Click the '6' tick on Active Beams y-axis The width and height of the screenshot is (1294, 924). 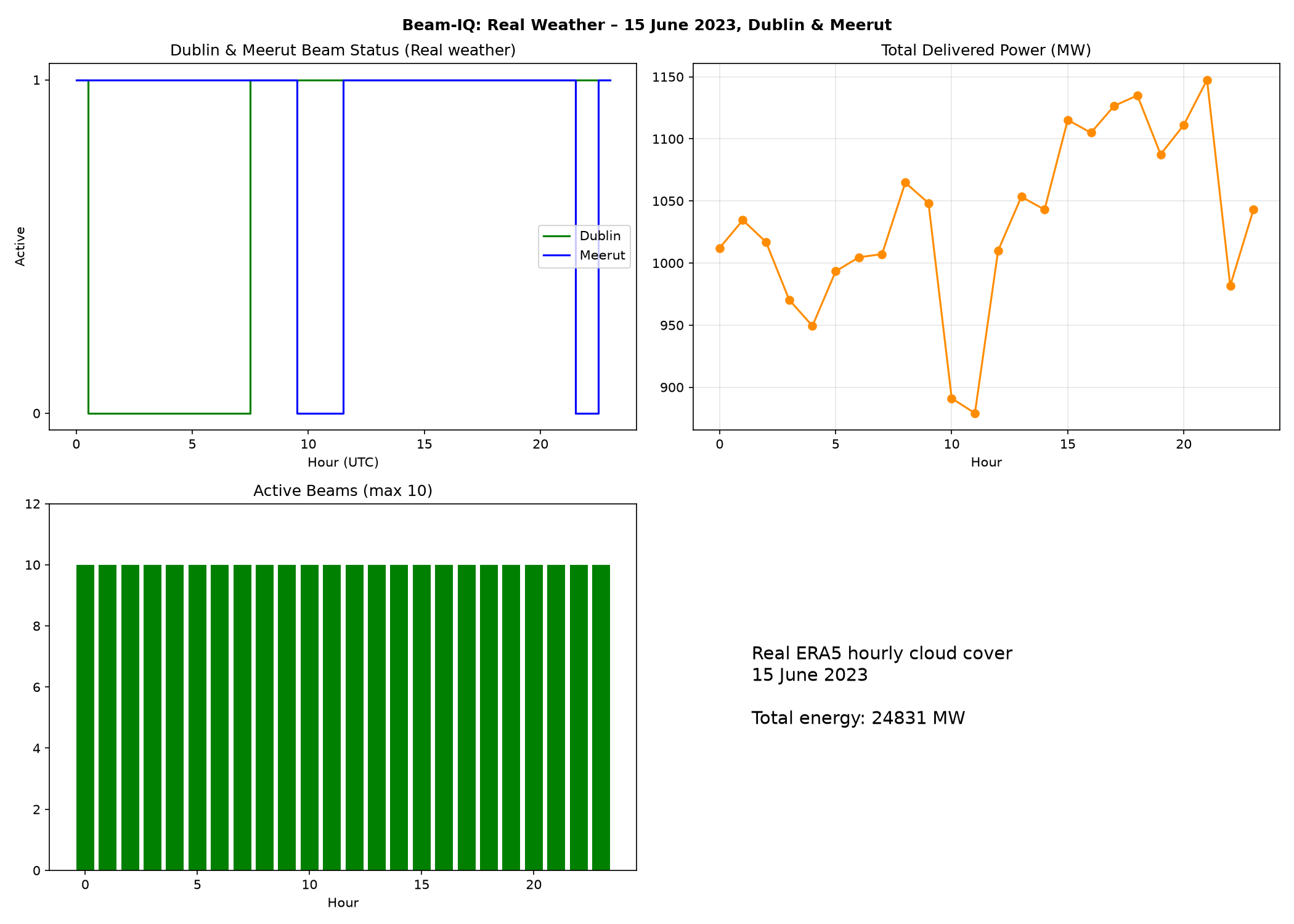[x=37, y=687]
